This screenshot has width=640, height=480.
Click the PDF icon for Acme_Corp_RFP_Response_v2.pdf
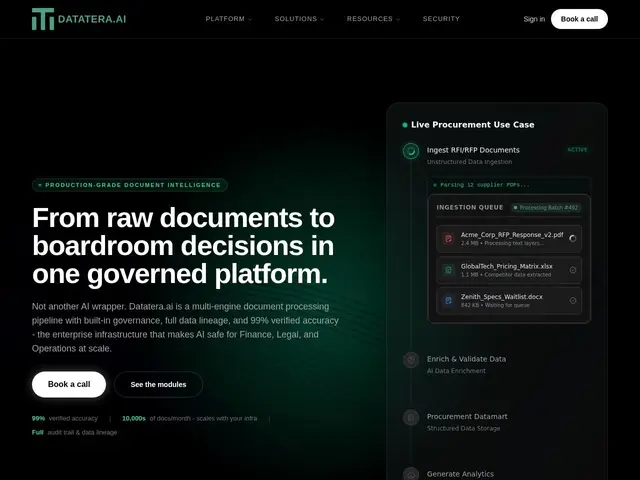(448, 238)
